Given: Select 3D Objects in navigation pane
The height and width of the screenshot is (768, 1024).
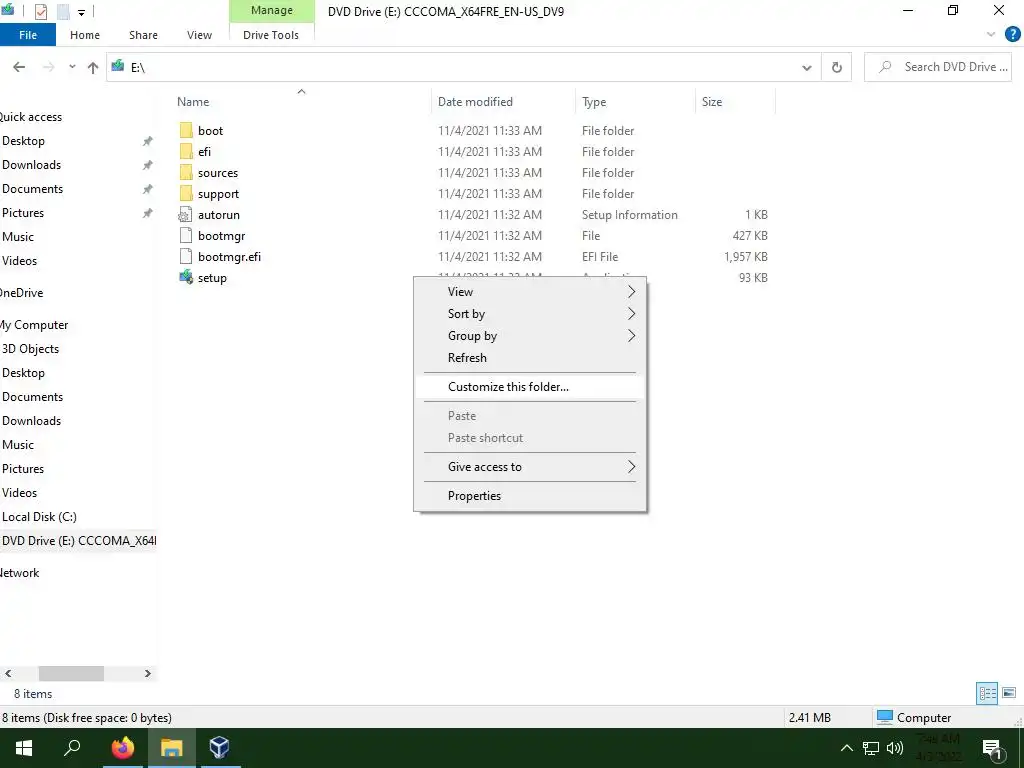Looking at the screenshot, I should (30, 349).
